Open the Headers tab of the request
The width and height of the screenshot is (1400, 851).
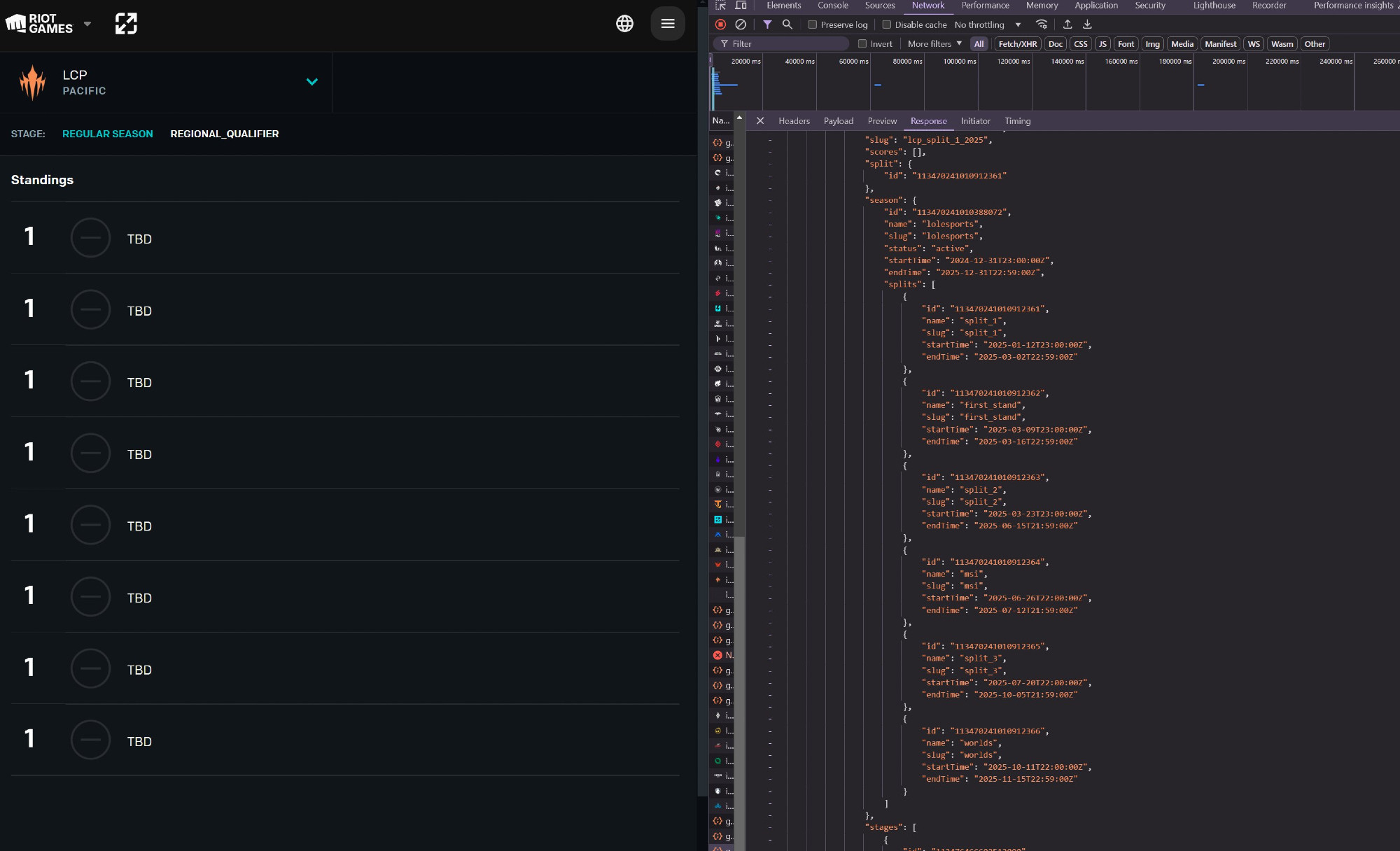coord(794,121)
